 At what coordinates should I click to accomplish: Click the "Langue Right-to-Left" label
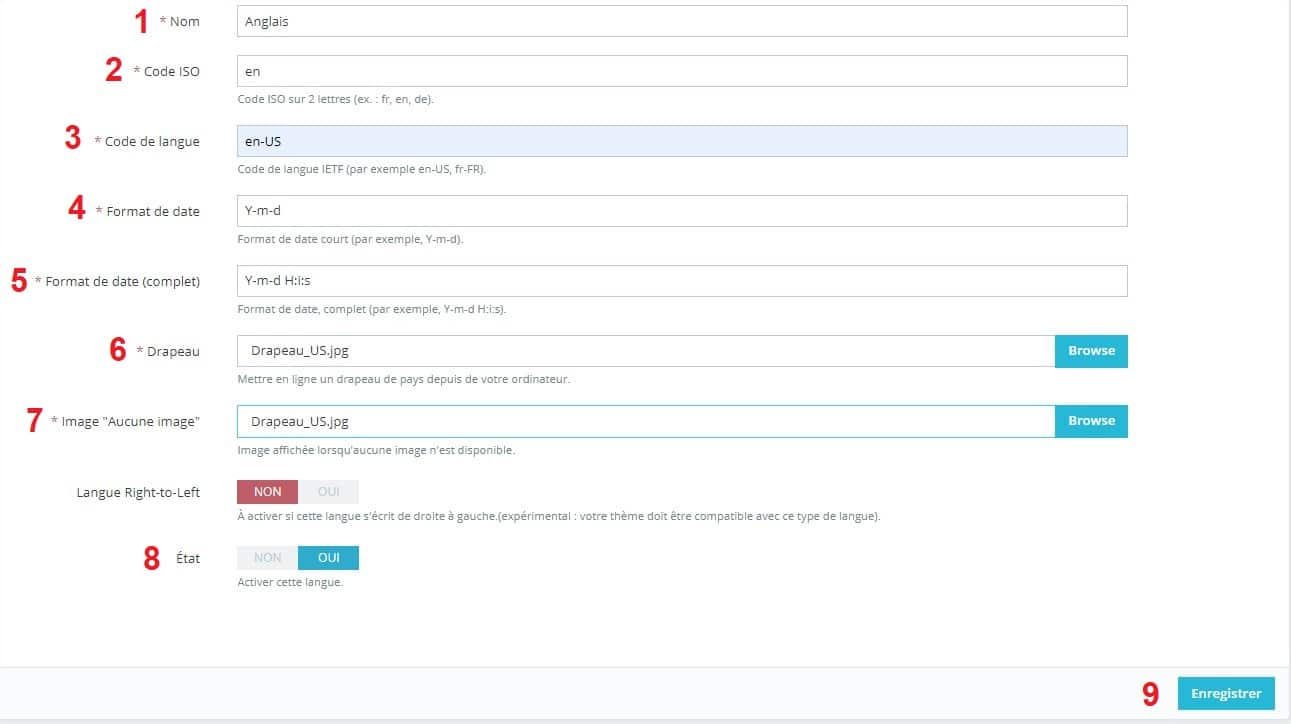(x=138, y=493)
